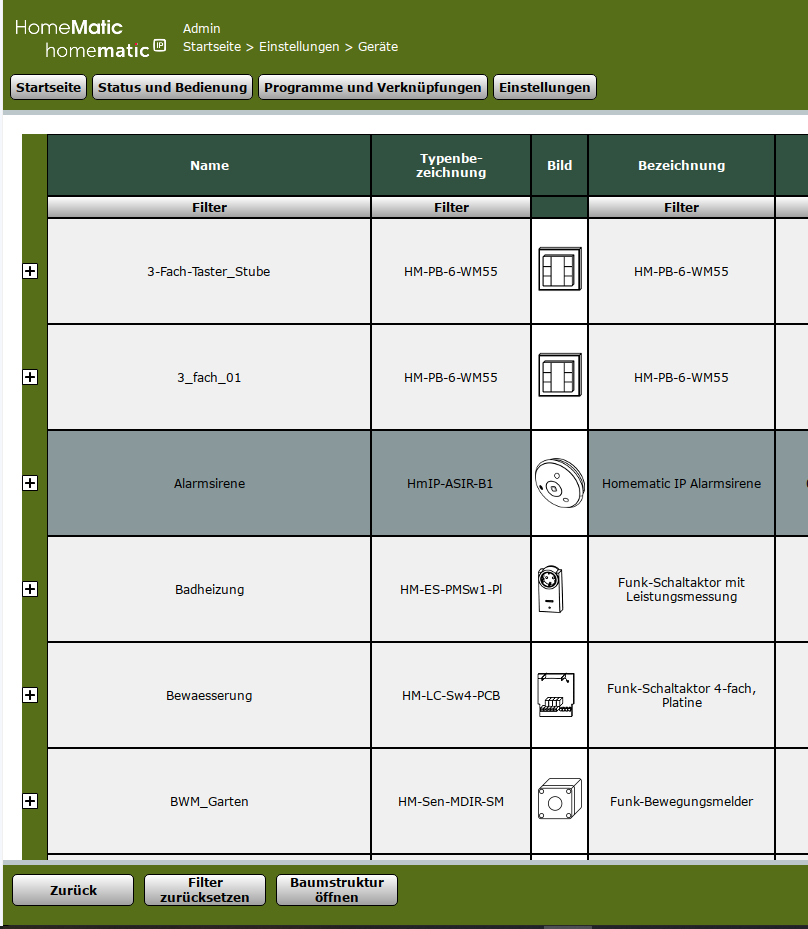This screenshot has height=929, width=808.
Task: Click Funk-Schaltaktor mit Leistungsmessung description
Action: point(681,590)
